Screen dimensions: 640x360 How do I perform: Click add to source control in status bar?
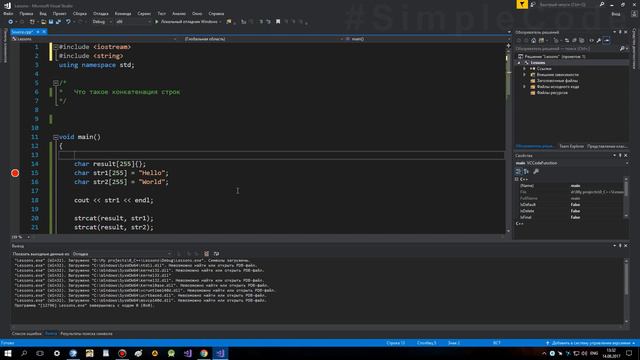590,343
